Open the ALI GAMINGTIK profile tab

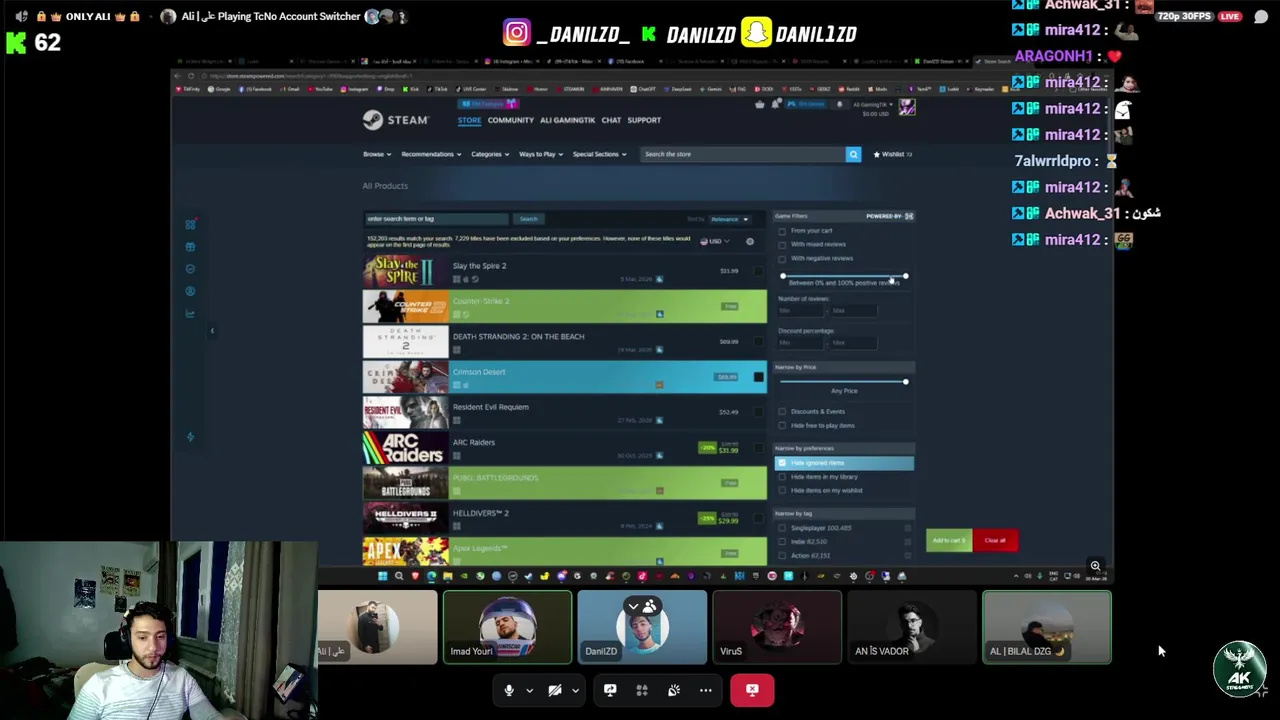tap(567, 120)
